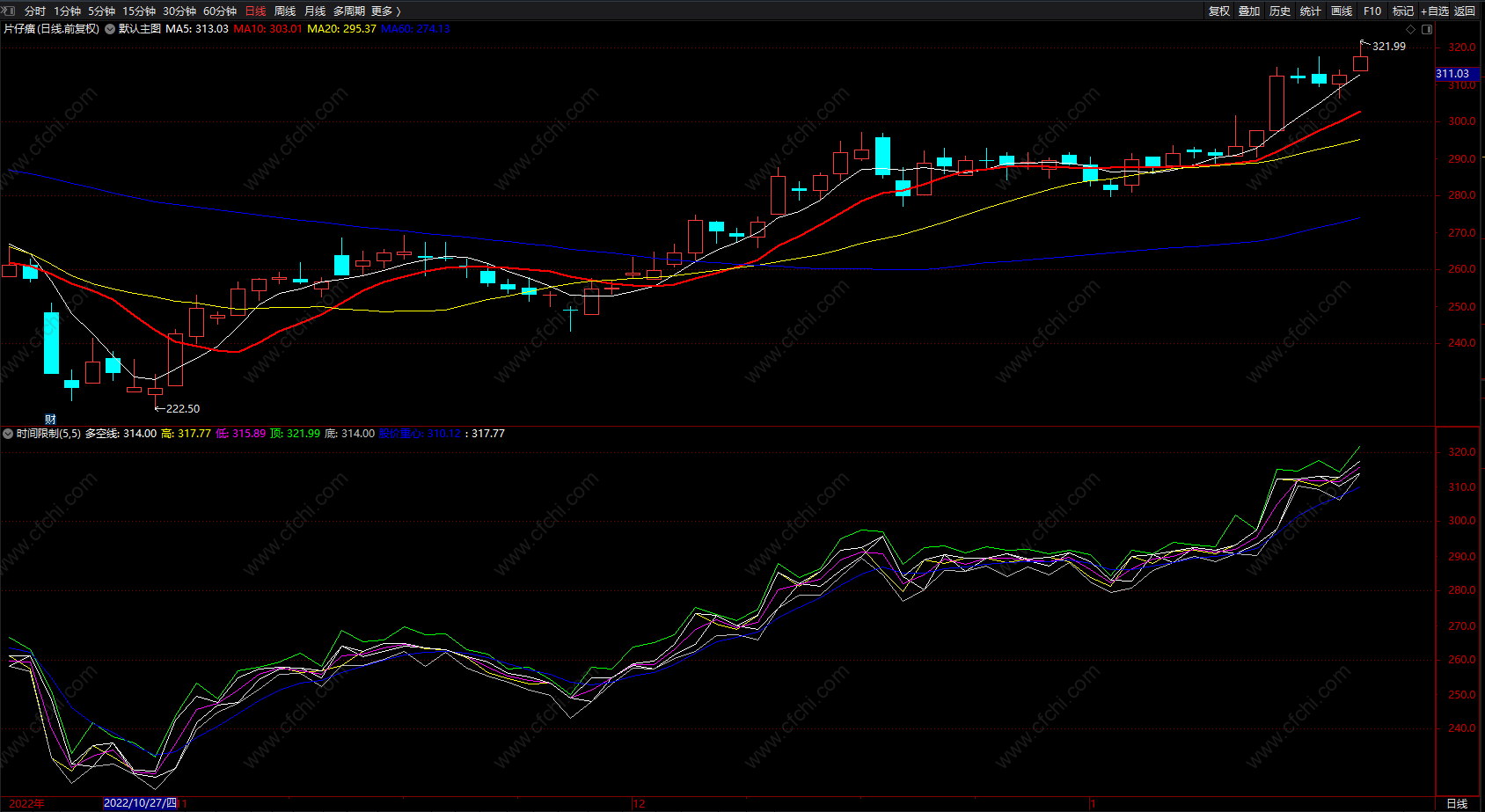Image resolution: width=1485 pixels, height=812 pixels.
Task: Click the 标记 mark button
Action: point(1403,11)
